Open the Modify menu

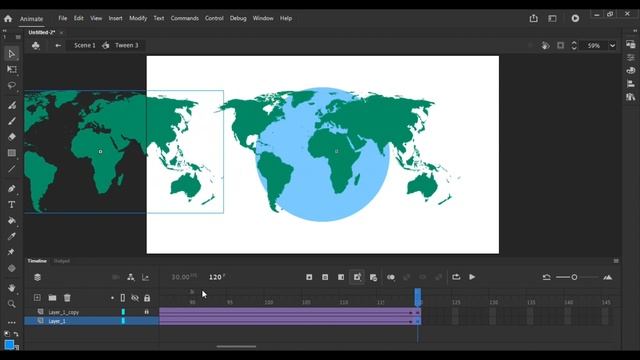tap(138, 18)
